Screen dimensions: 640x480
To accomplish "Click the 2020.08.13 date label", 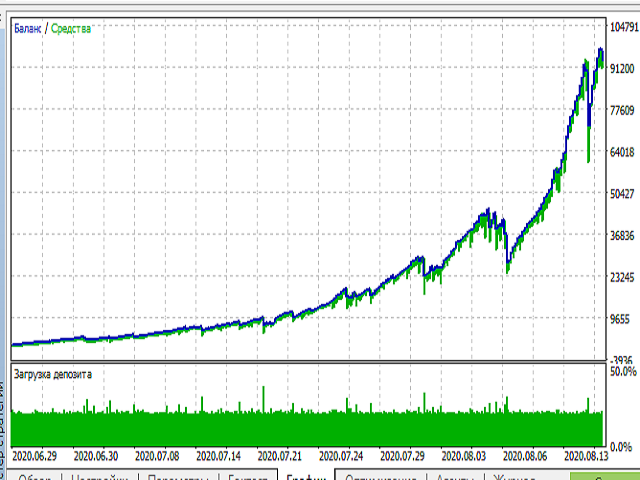I will [x=586, y=456].
